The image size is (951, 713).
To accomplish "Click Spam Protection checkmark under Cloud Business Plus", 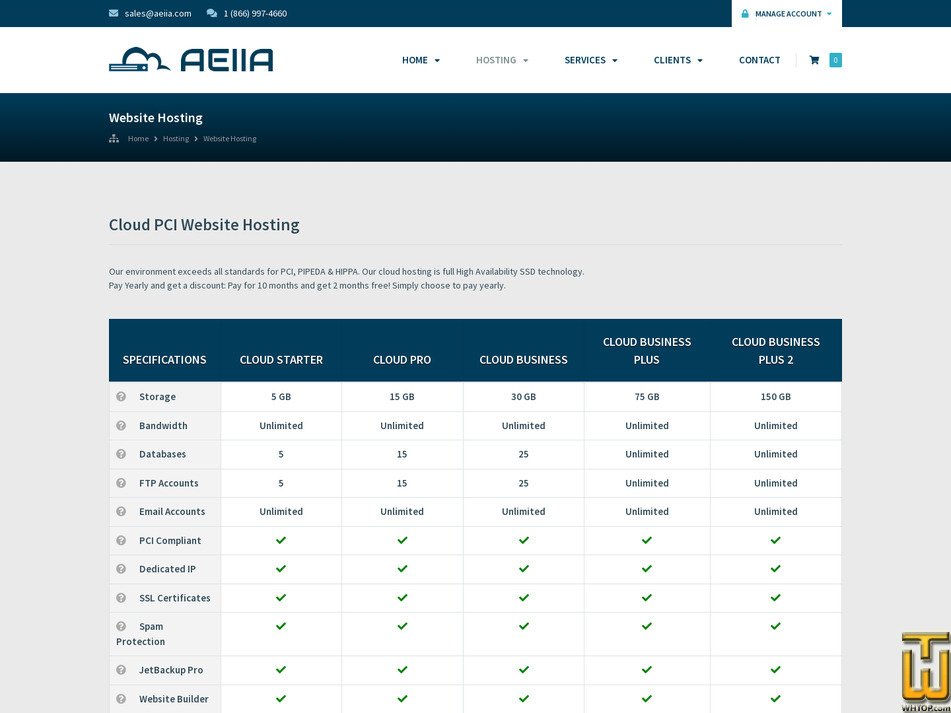I will pos(647,626).
